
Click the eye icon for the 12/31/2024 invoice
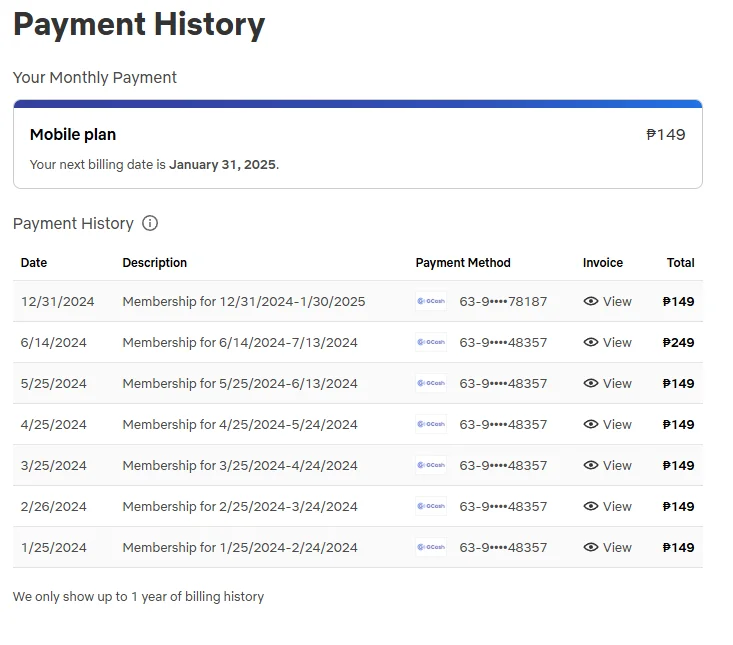tap(591, 301)
